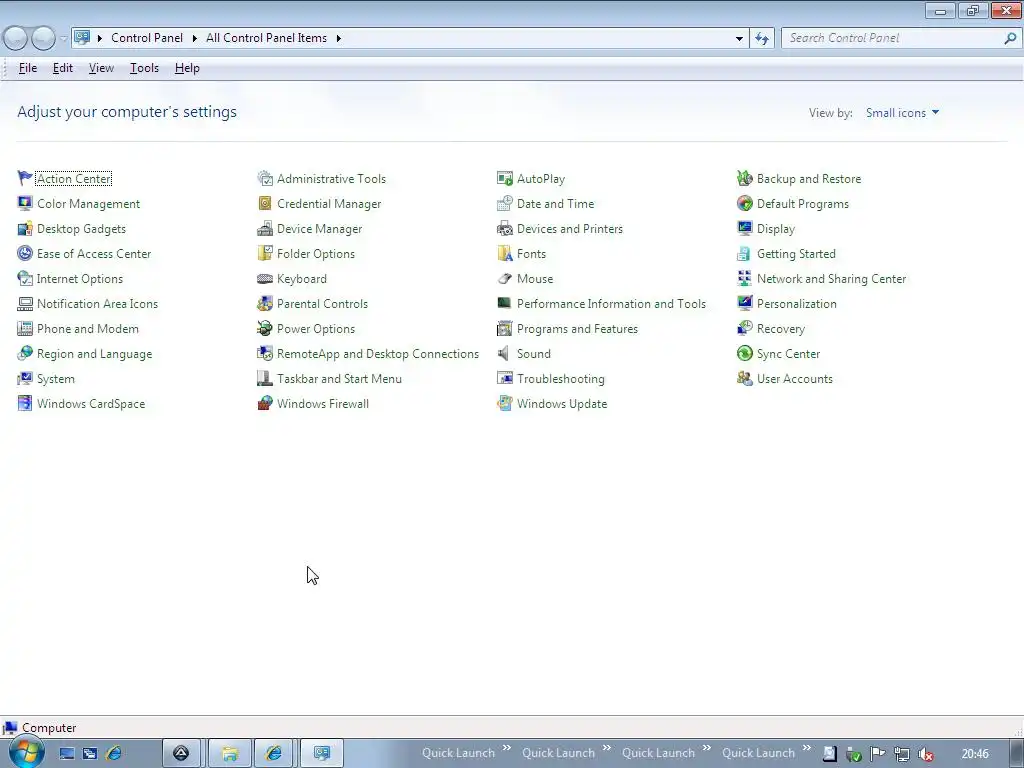
Task: Open Internet Explorer from the taskbar
Action: [x=273, y=753]
